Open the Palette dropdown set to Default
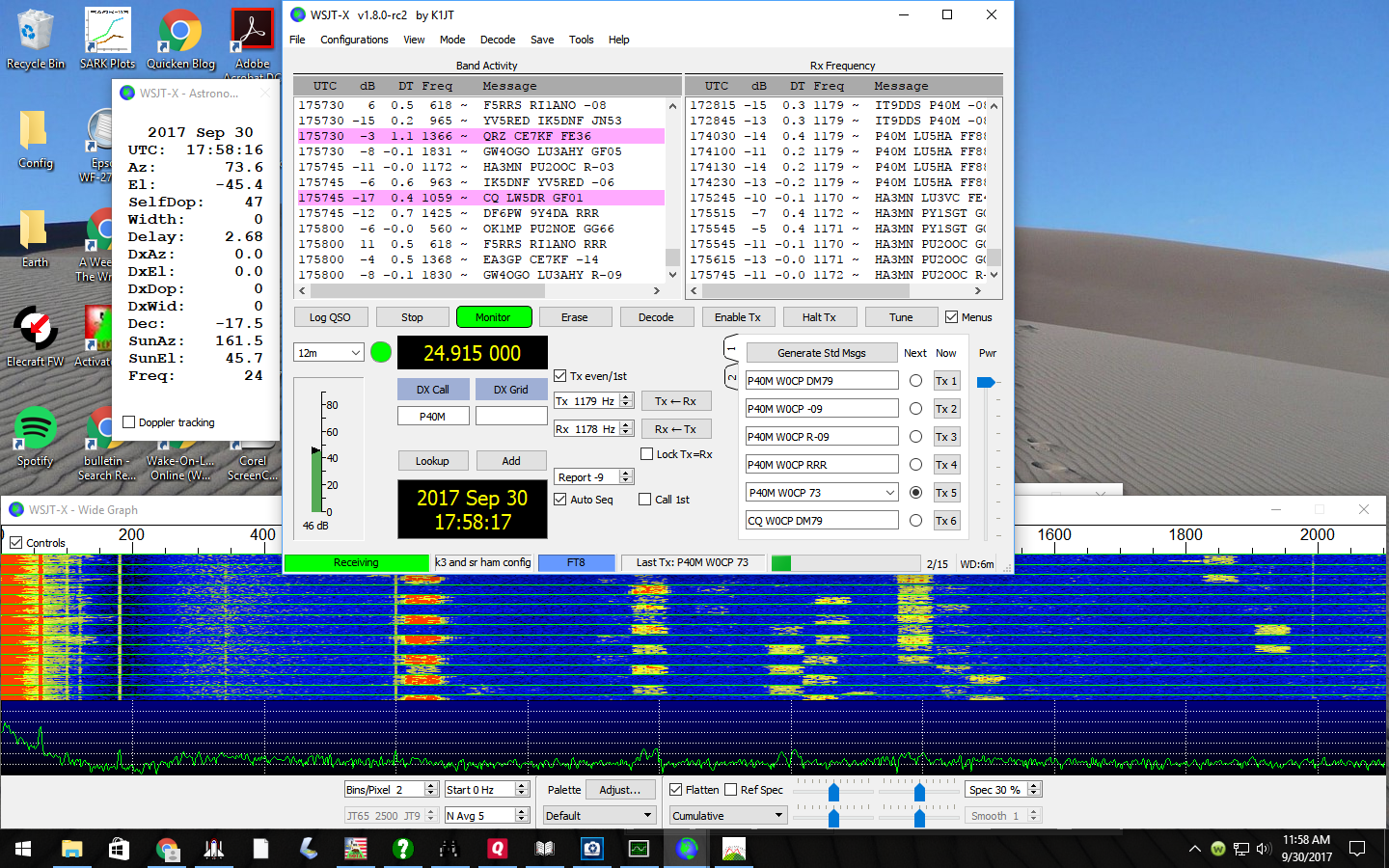Viewport: 1389px width, 868px height. click(x=598, y=815)
